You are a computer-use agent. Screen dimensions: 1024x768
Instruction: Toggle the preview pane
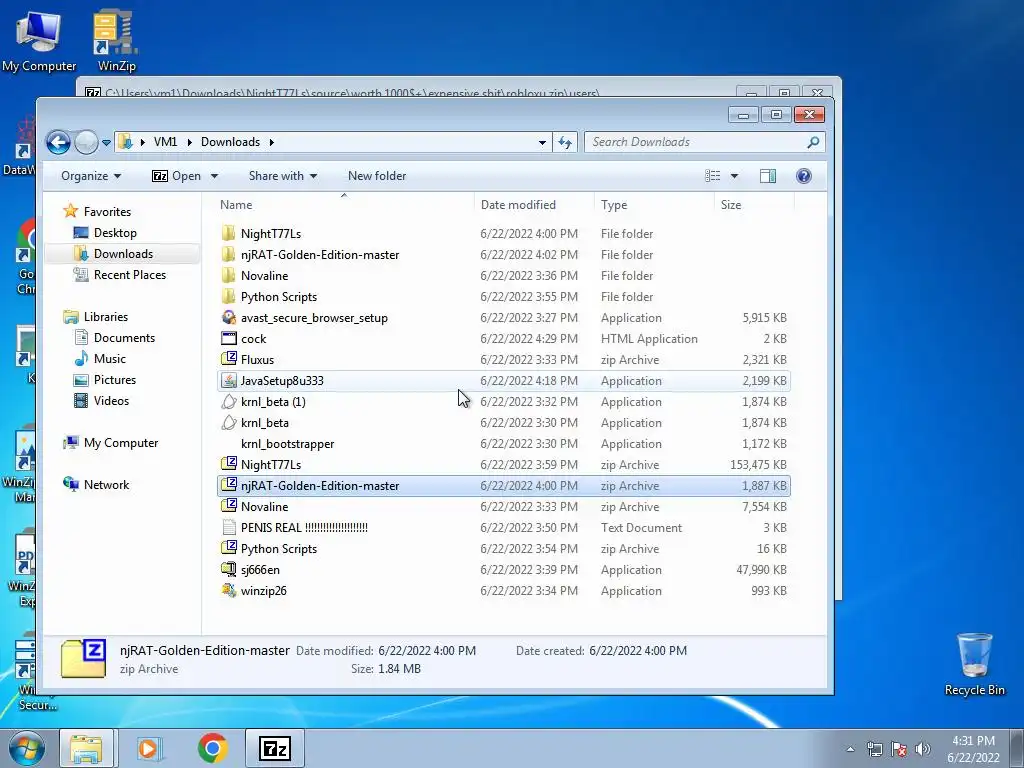[768, 176]
